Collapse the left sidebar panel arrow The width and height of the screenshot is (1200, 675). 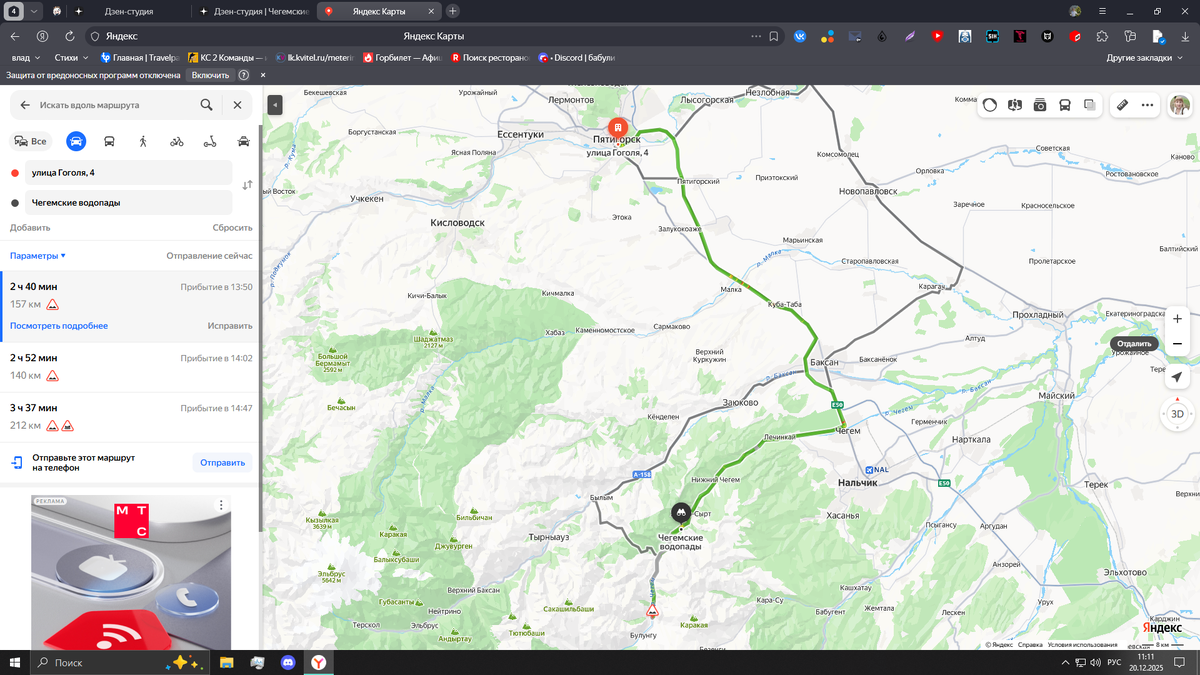(x=275, y=105)
